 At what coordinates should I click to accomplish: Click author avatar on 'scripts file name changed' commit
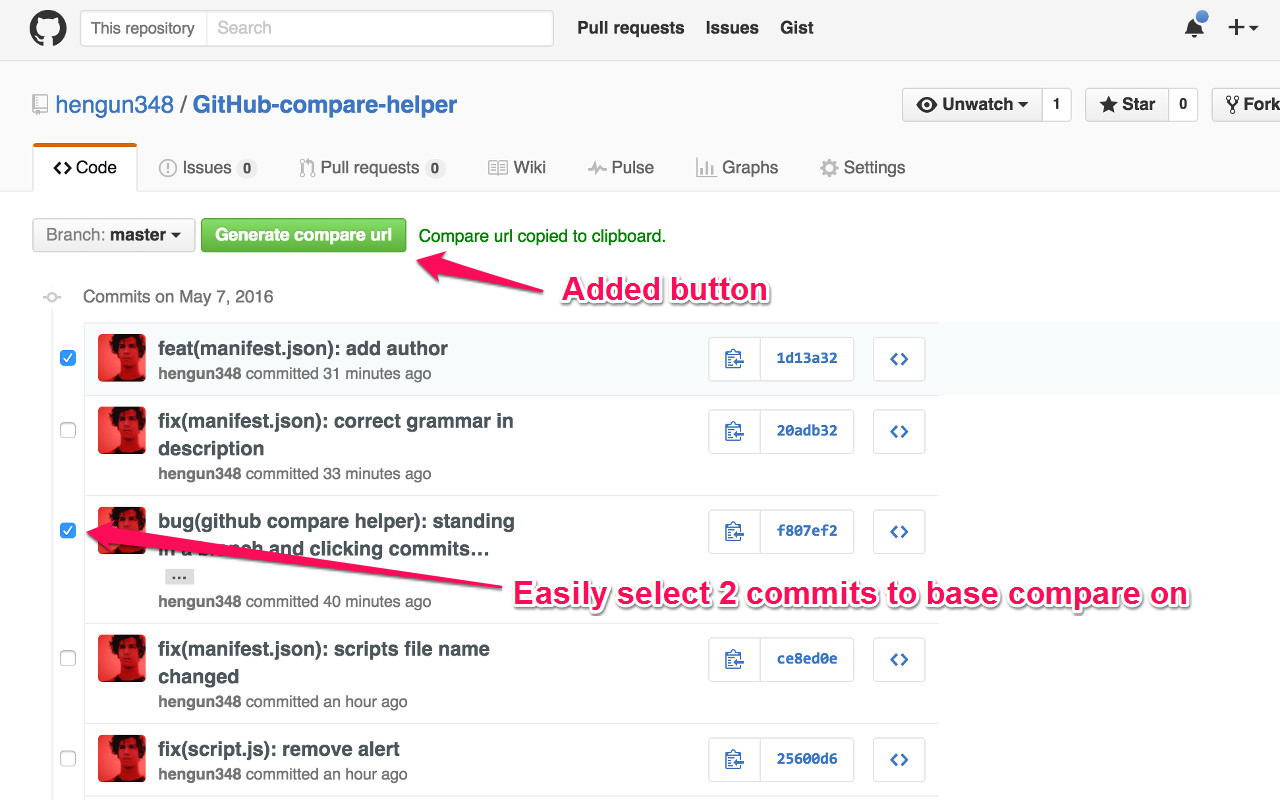point(122,658)
